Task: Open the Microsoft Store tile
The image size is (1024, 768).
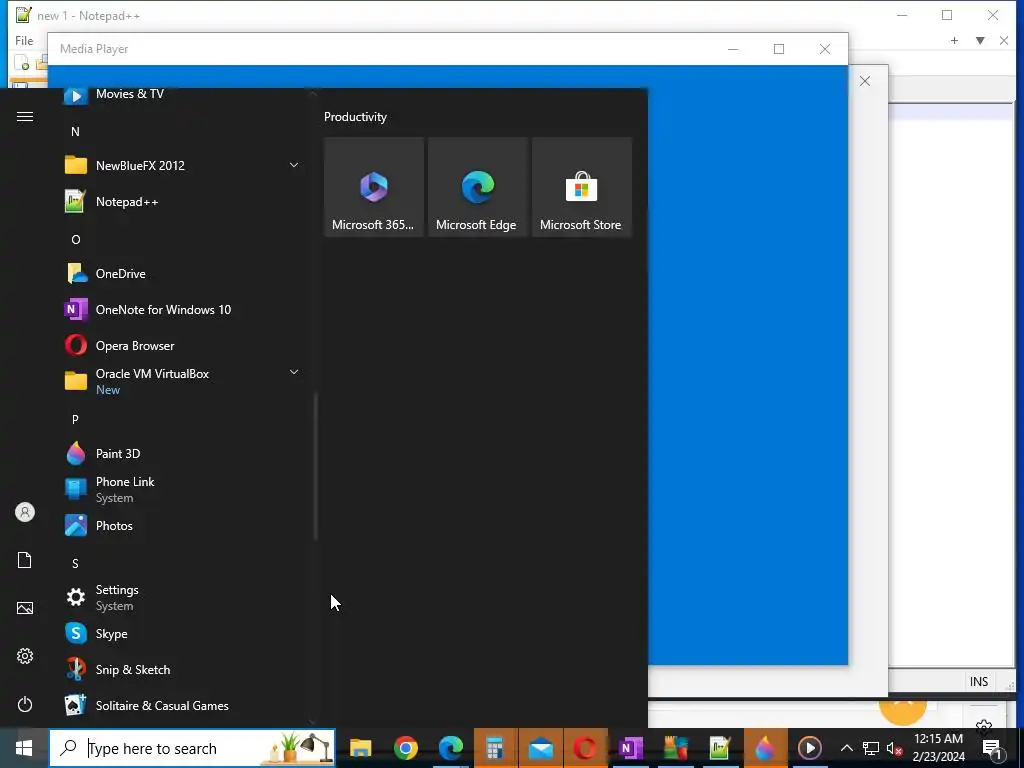Action: tap(581, 187)
